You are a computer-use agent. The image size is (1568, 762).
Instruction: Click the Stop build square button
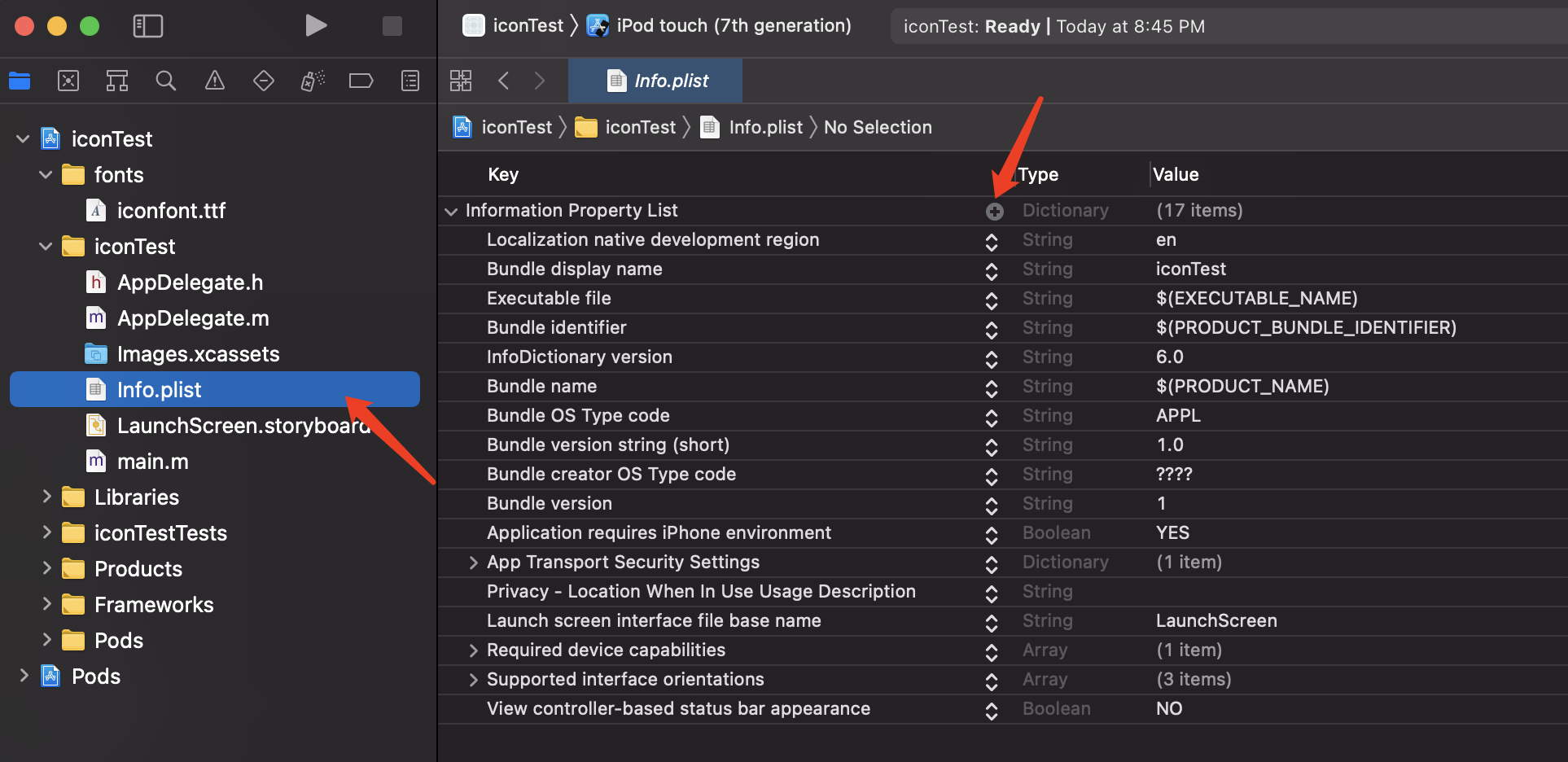392,25
